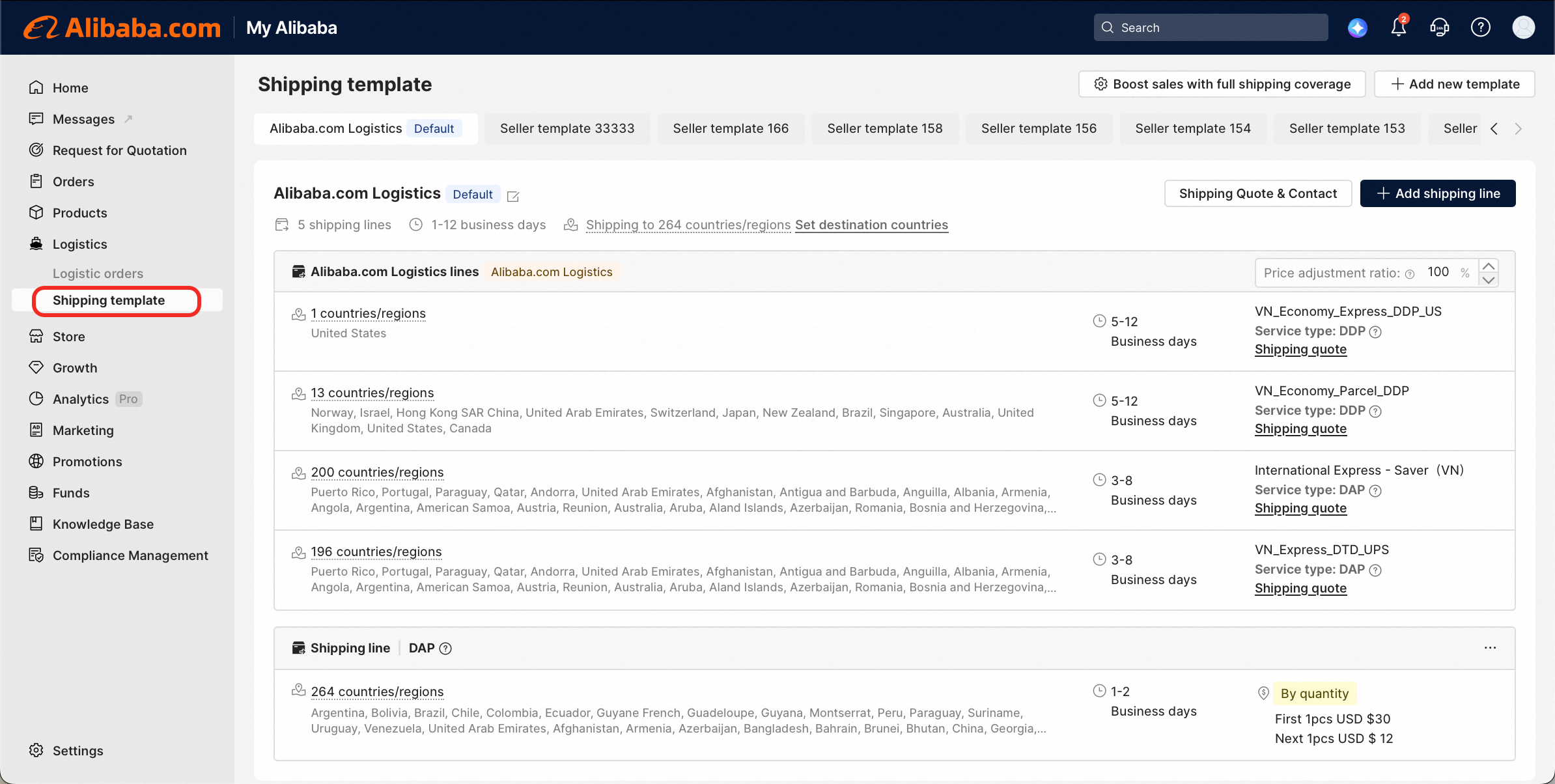The width and height of the screenshot is (1555, 784).
Task: Click help icon beside VN_Economy_Express_DDP_US service type
Action: pos(1375,332)
